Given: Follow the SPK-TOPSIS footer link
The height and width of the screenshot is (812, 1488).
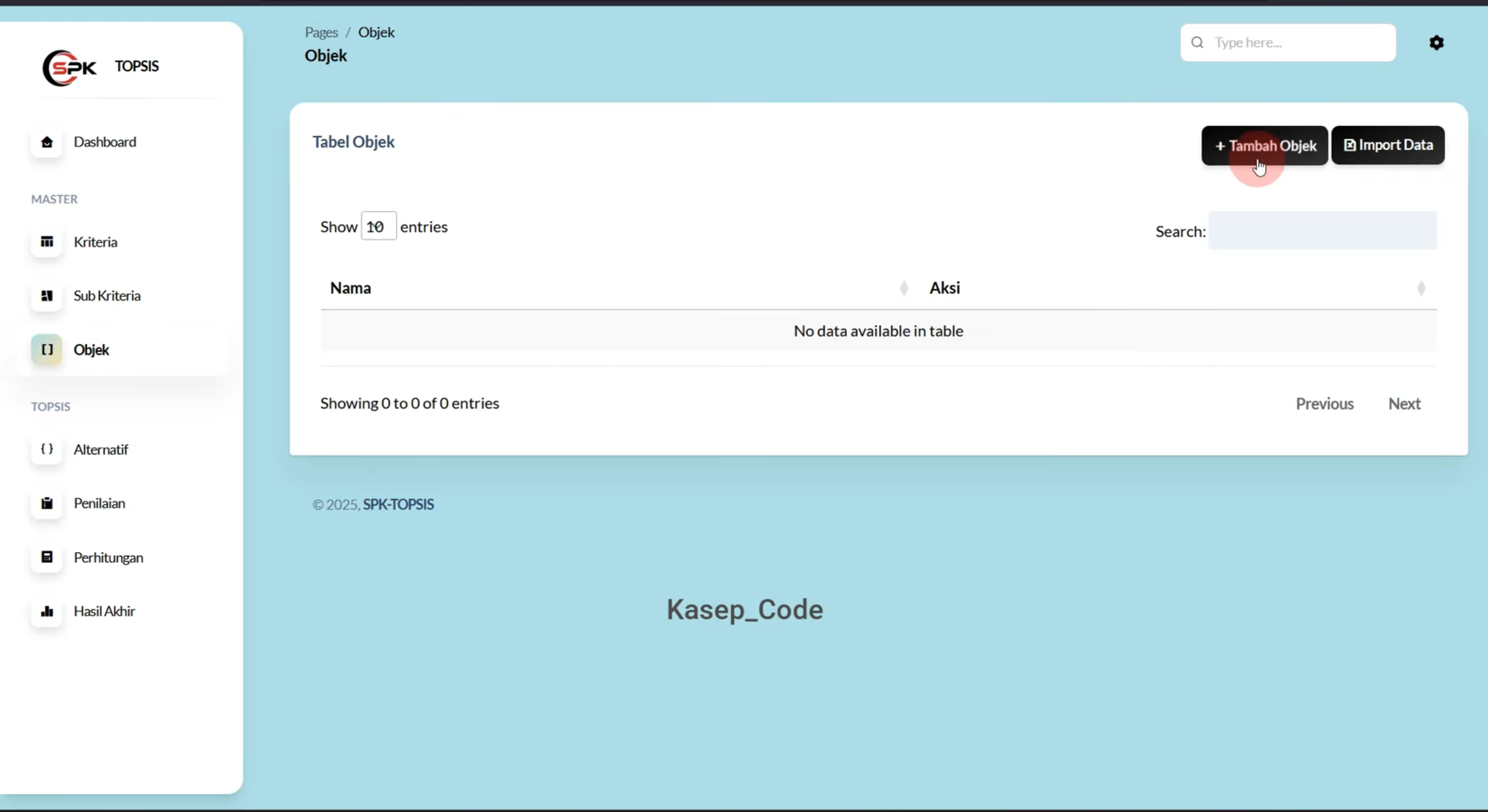Looking at the screenshot, I should pyautogui.click(x=398, y=504).
